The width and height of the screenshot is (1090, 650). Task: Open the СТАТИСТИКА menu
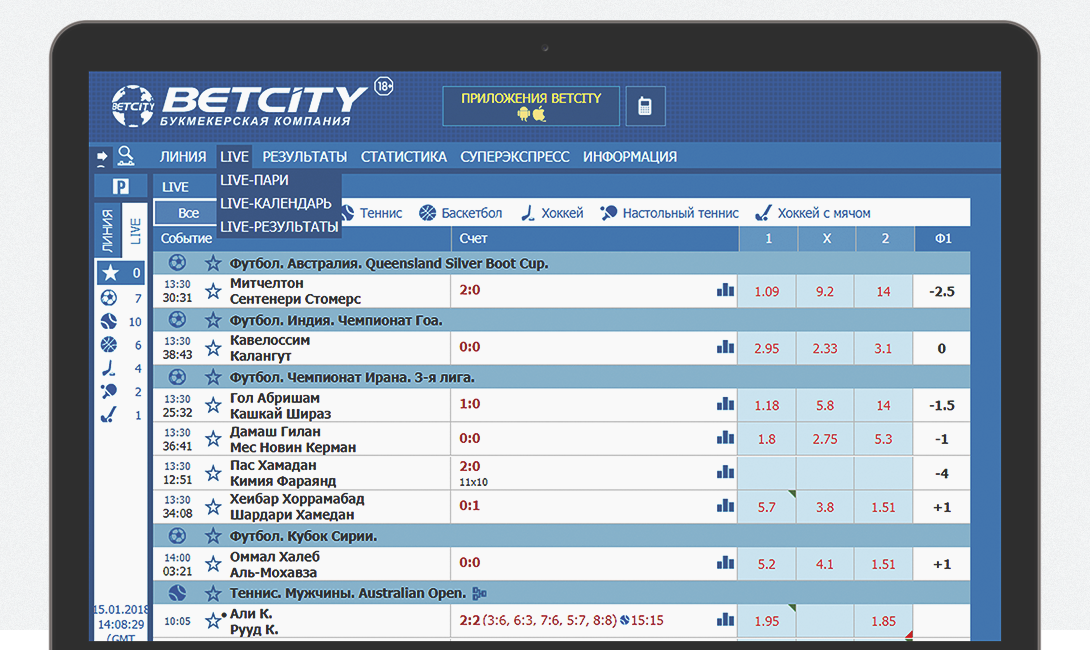point(403,157)
